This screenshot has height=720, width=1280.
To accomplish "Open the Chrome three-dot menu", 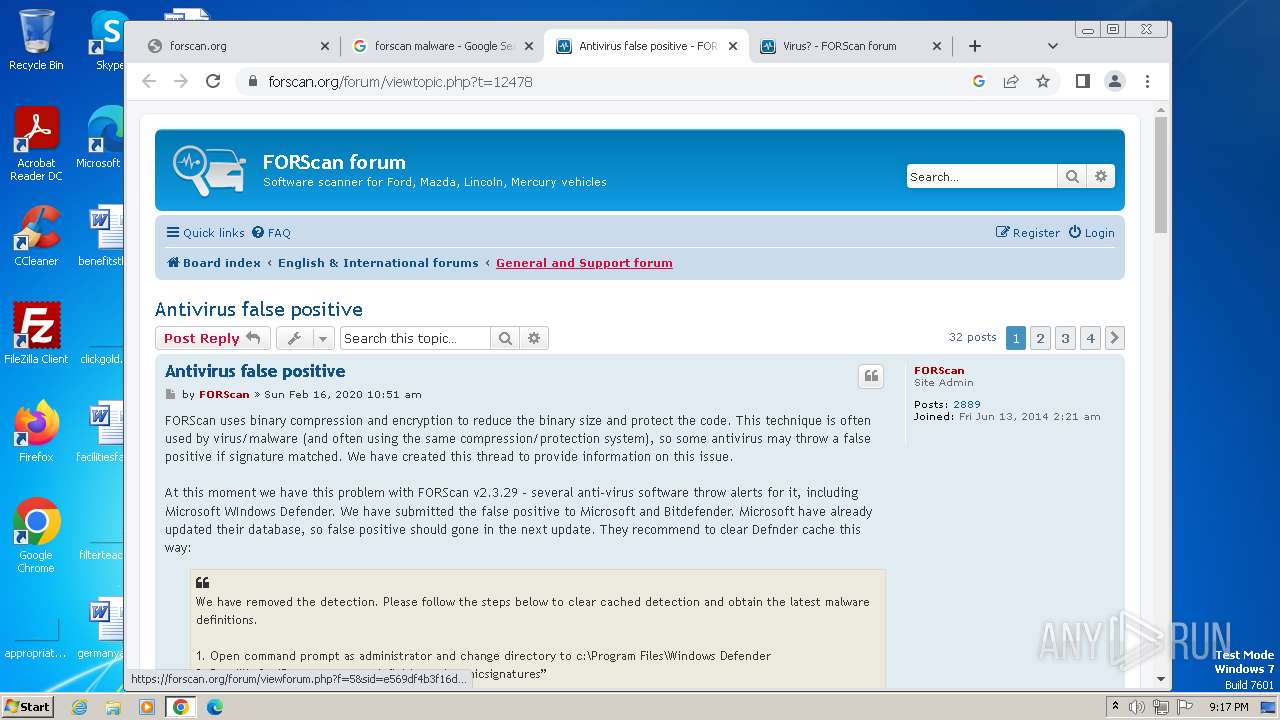I will (1147, 81).
